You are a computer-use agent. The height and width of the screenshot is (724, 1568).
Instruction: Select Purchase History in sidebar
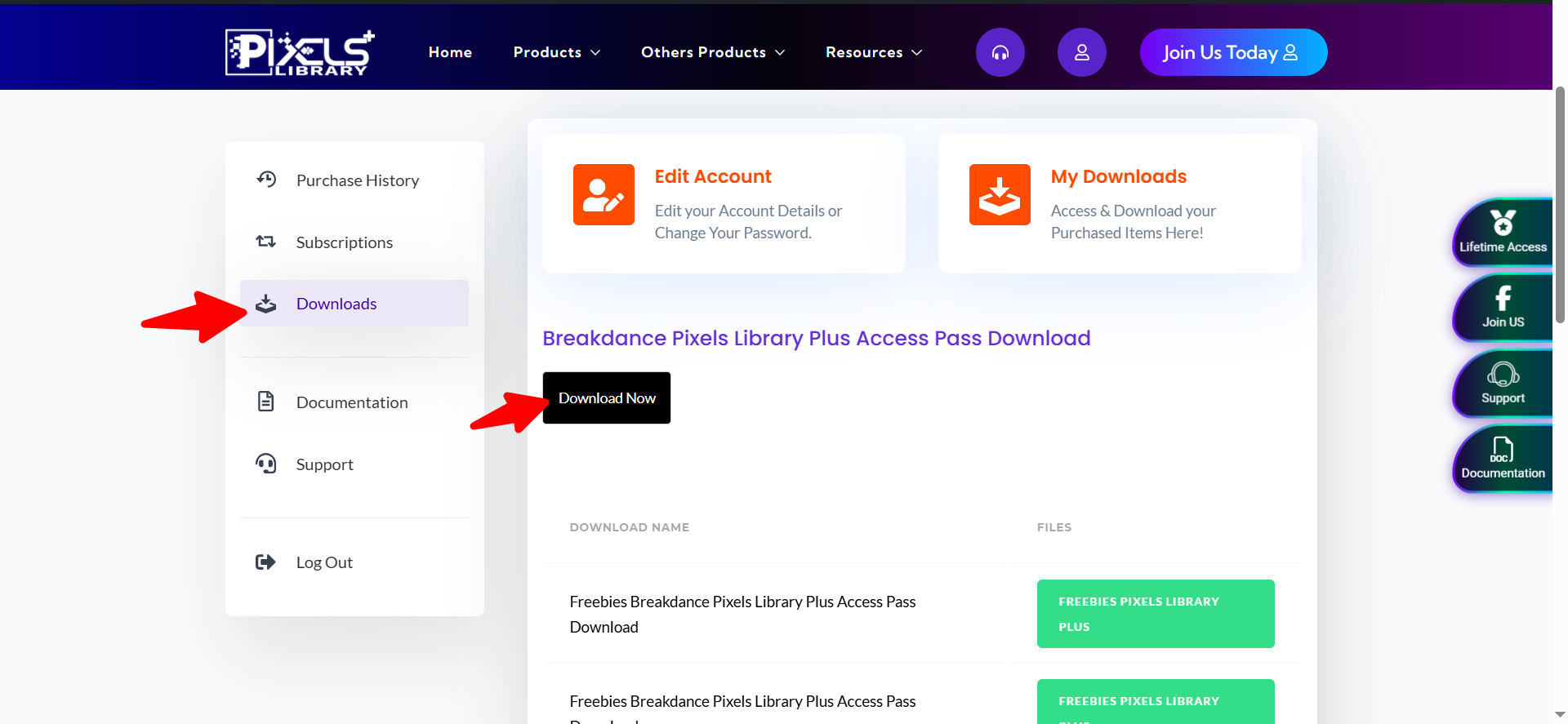click(357, 180)
